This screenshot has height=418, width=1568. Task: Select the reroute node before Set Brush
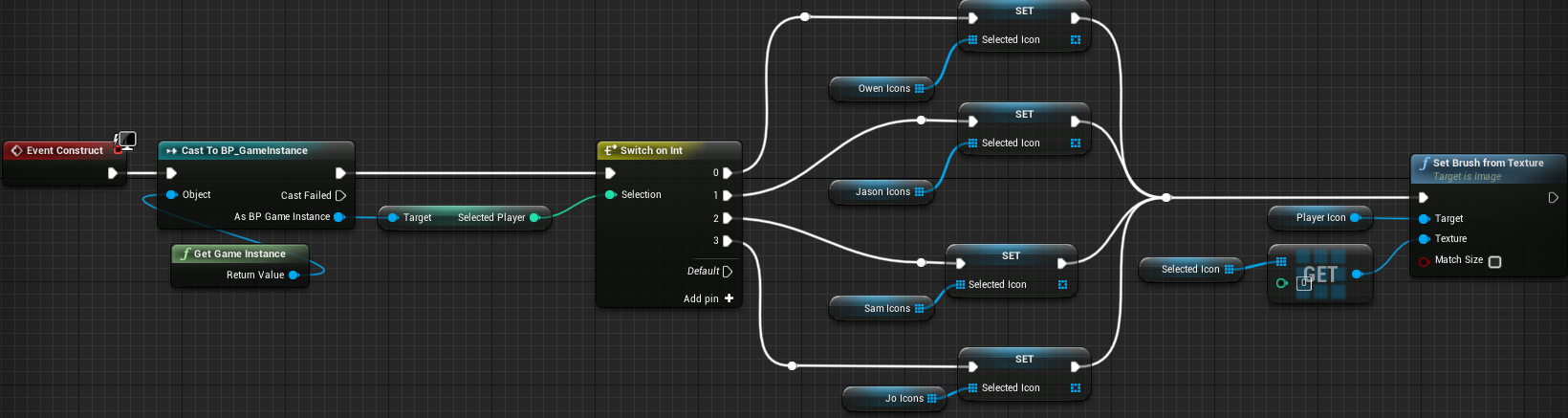[x=1166, y=198]
